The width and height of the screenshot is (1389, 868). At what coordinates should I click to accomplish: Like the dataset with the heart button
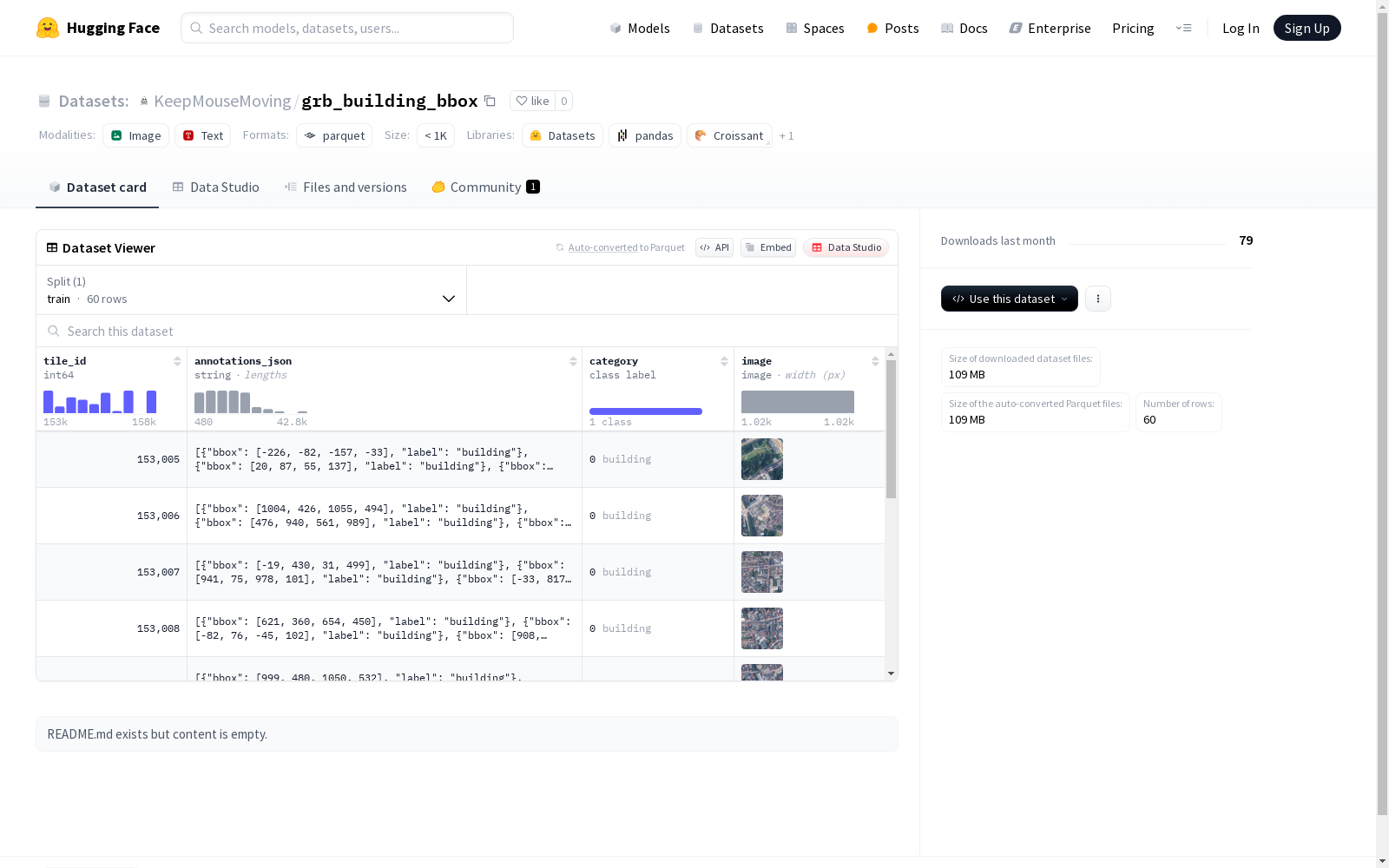coord(532,101)
